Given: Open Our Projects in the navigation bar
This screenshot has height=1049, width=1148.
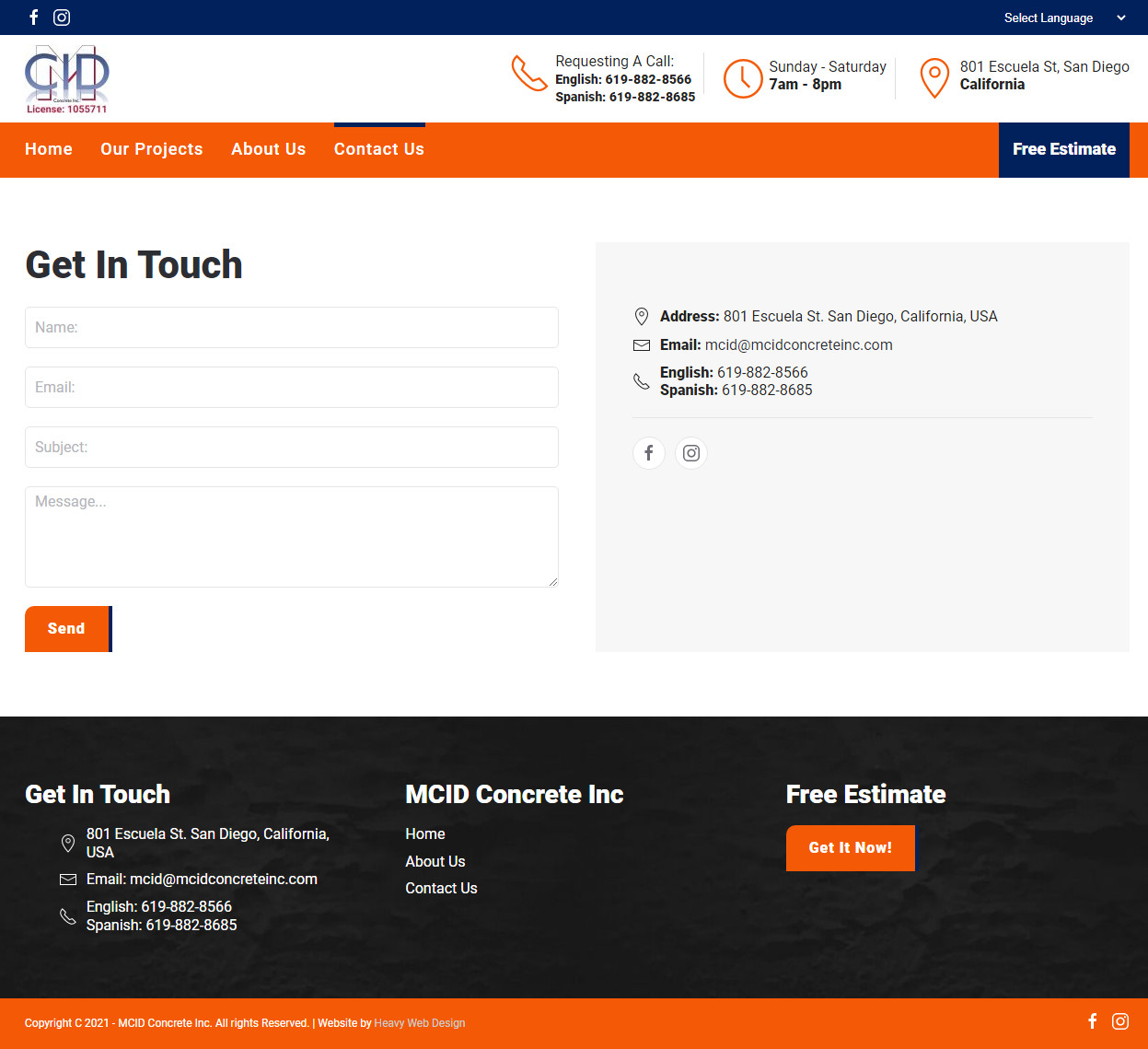Looking at the screenshot, I should [152, 149].
